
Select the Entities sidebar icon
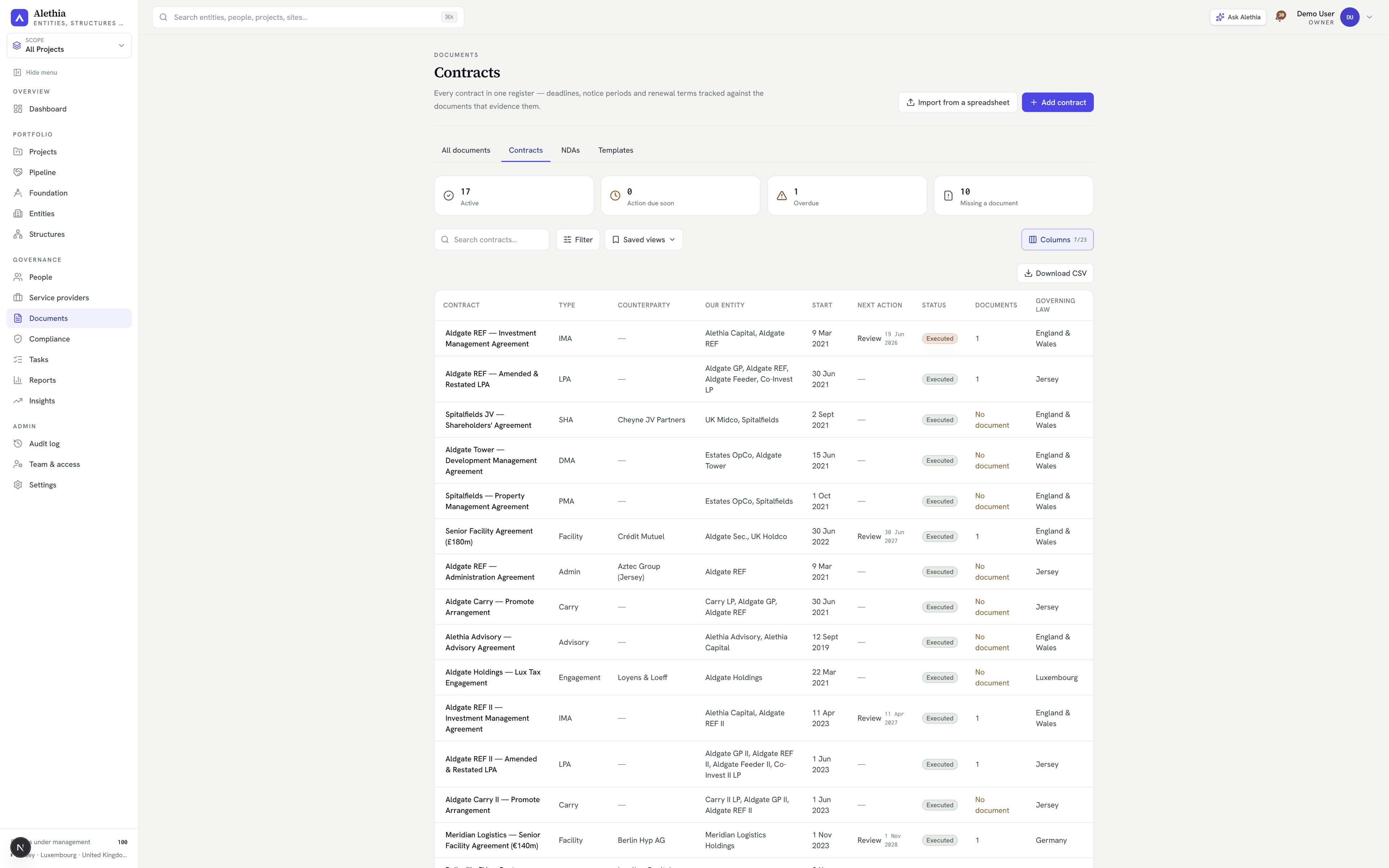point(18,213)
